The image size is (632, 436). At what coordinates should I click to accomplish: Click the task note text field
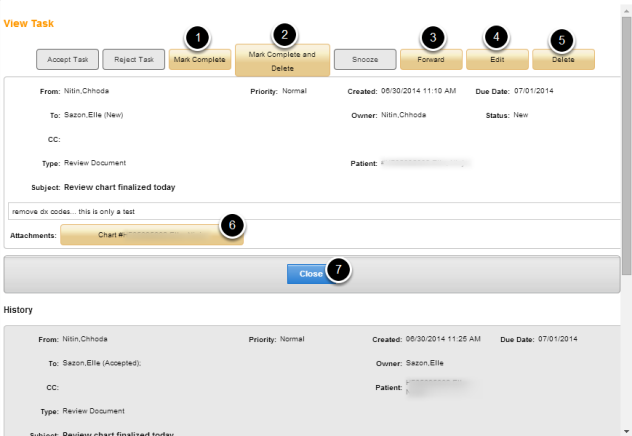pos(300,212)
